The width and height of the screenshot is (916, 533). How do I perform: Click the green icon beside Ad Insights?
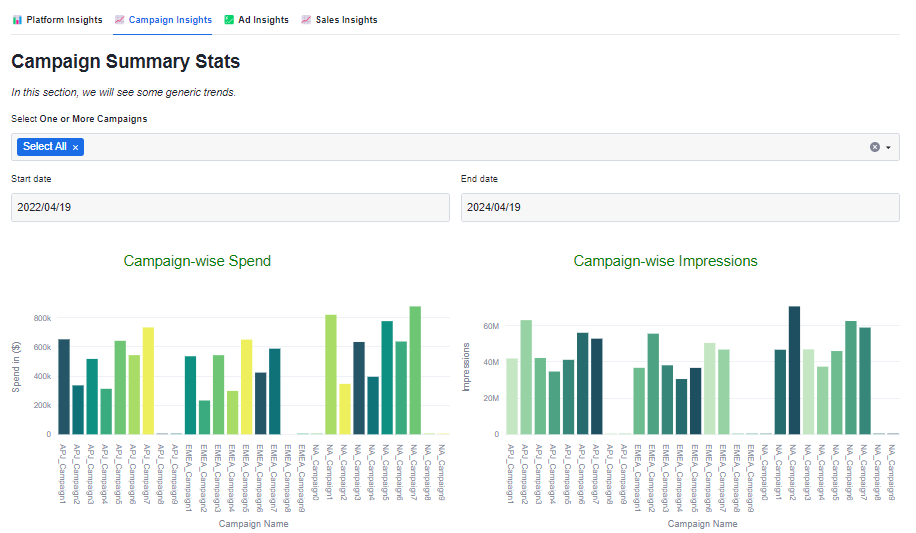coord(229,20)
